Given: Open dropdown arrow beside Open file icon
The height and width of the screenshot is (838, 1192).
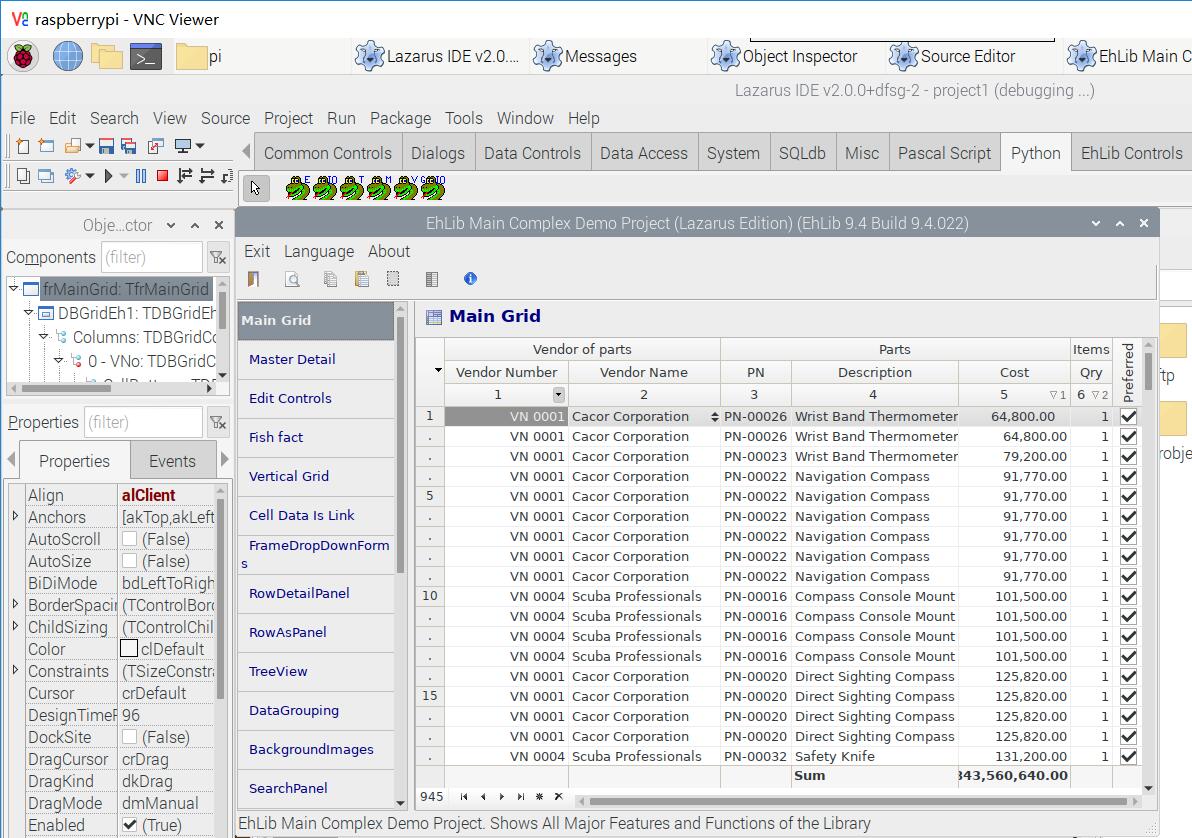Looking at the screenshot, I should click(90, 146).
